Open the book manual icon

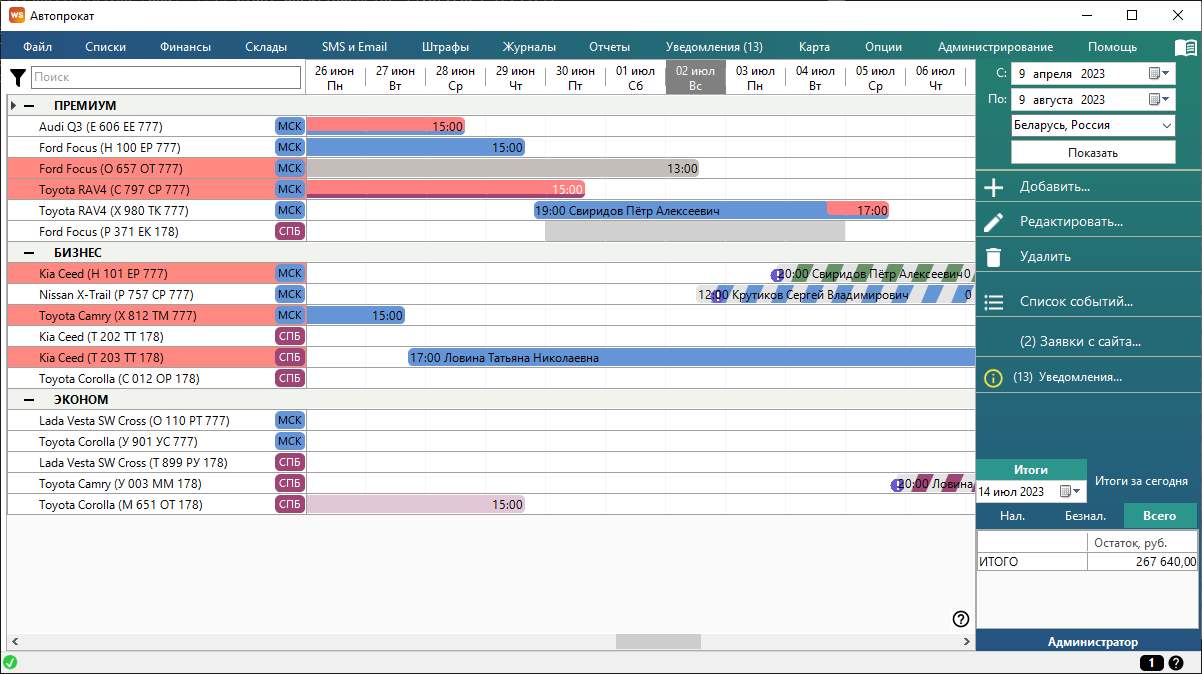tap(1185, 47)
